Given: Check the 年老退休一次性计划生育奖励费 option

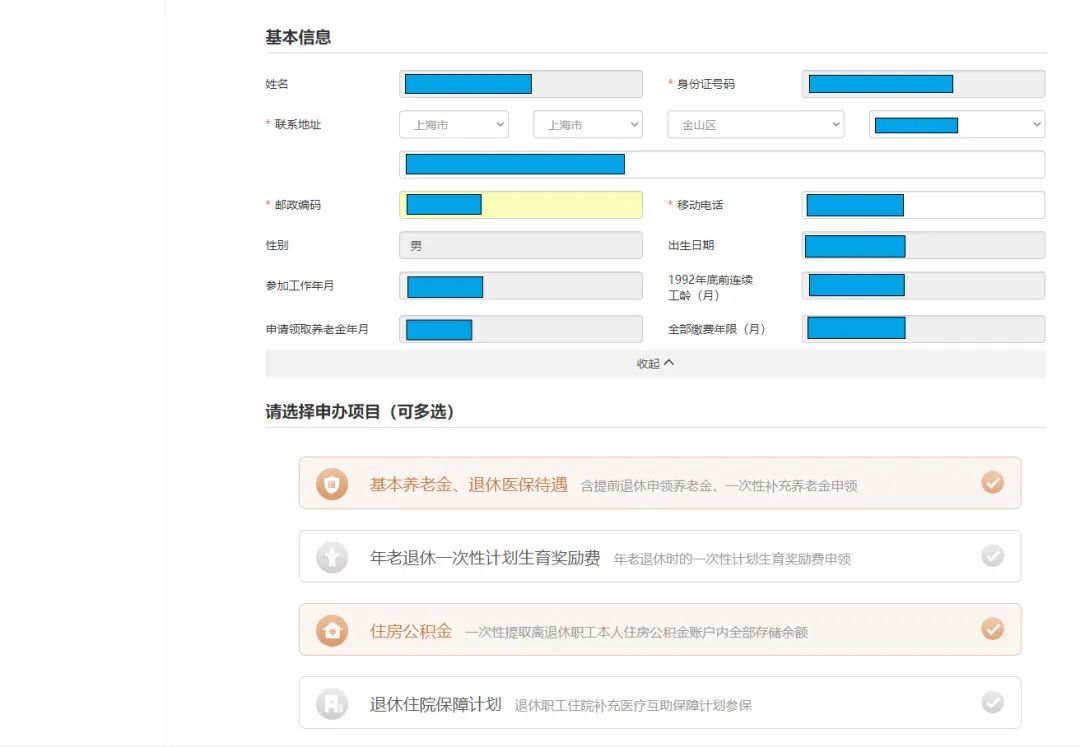Looking at the screenshot, I should pos(992,556).
